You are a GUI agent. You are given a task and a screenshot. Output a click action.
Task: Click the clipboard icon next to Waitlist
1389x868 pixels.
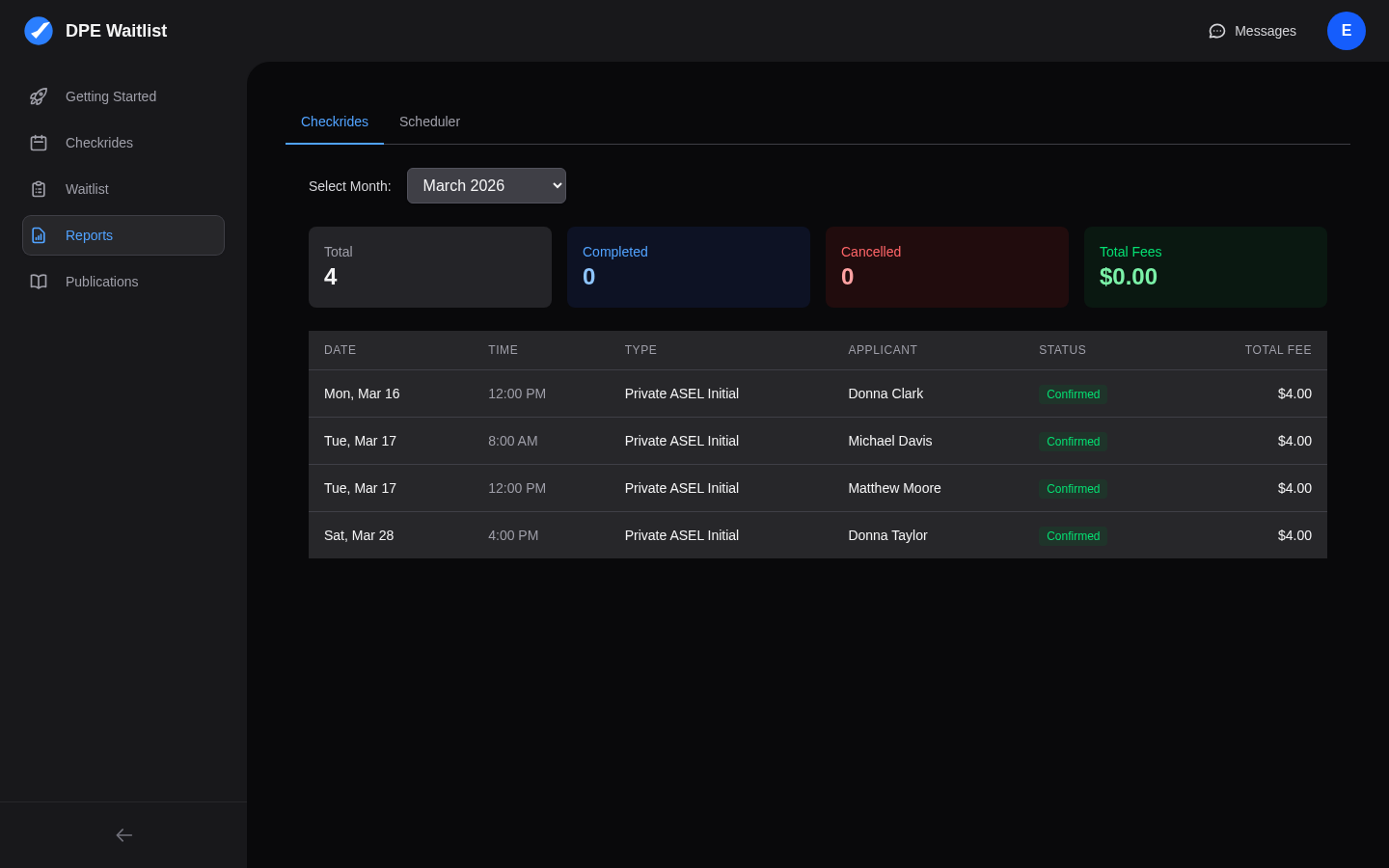39,189
